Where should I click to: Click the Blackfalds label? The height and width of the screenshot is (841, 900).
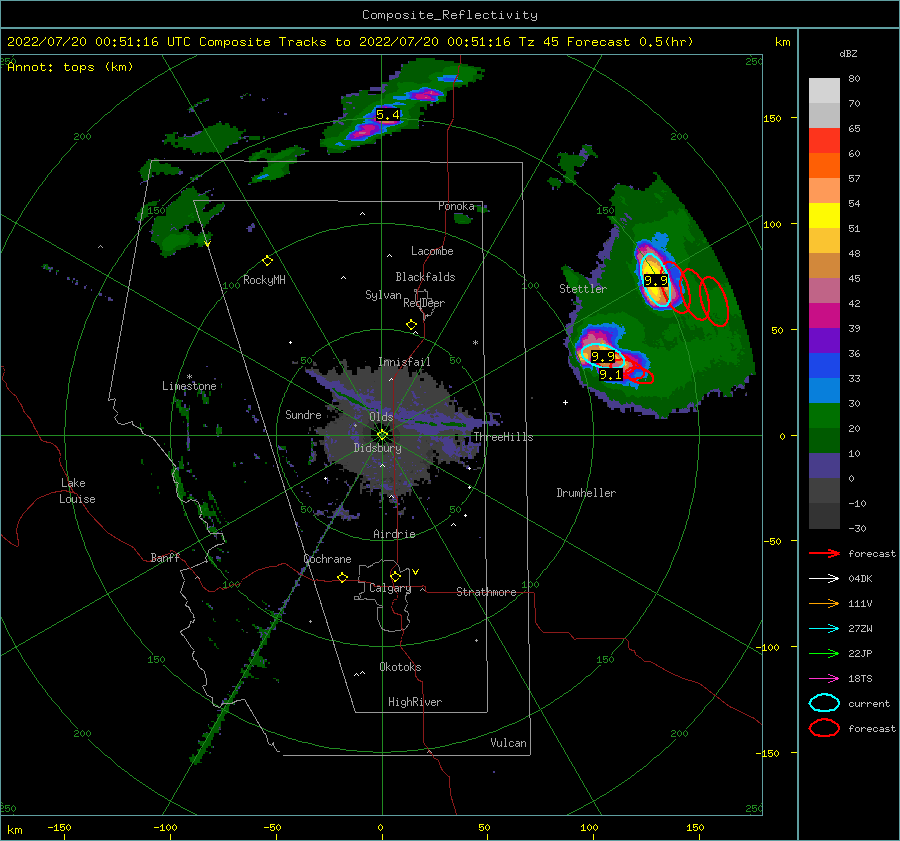(425, 277)
